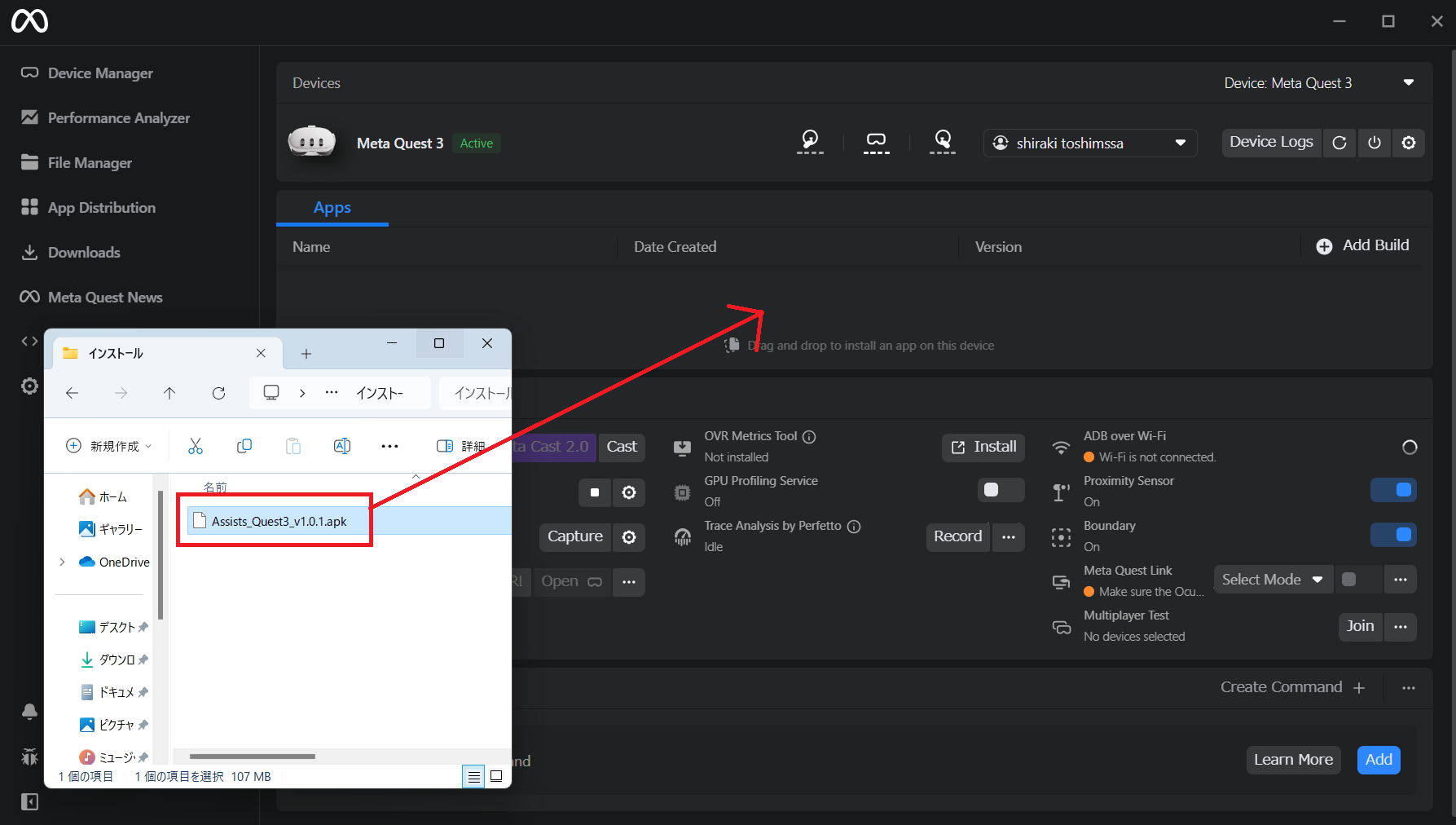Expand the Device: Meta Quest 3 dropdown
Viewport: 1456px width, 825px height.
(x=1408, y=83)
